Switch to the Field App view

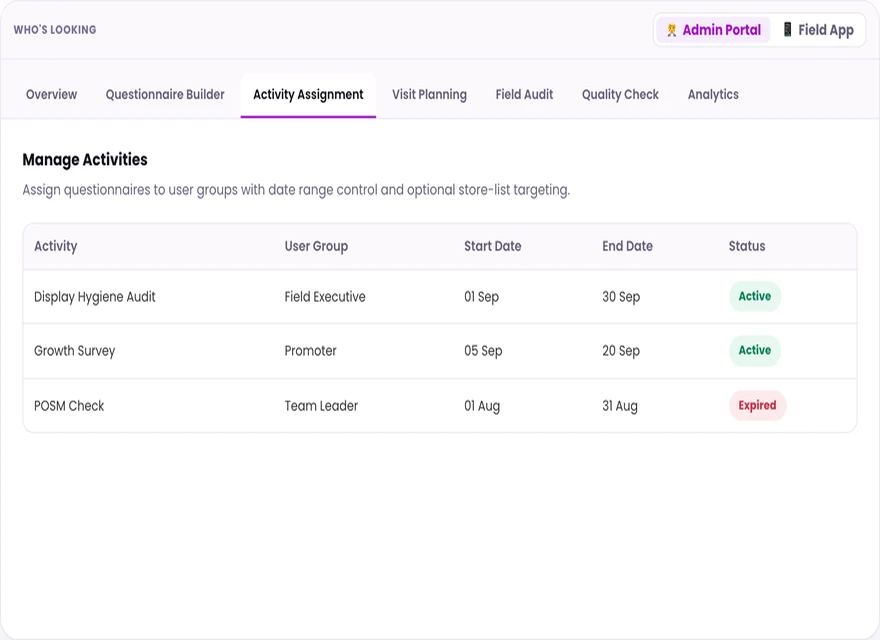tap(818, 30)
